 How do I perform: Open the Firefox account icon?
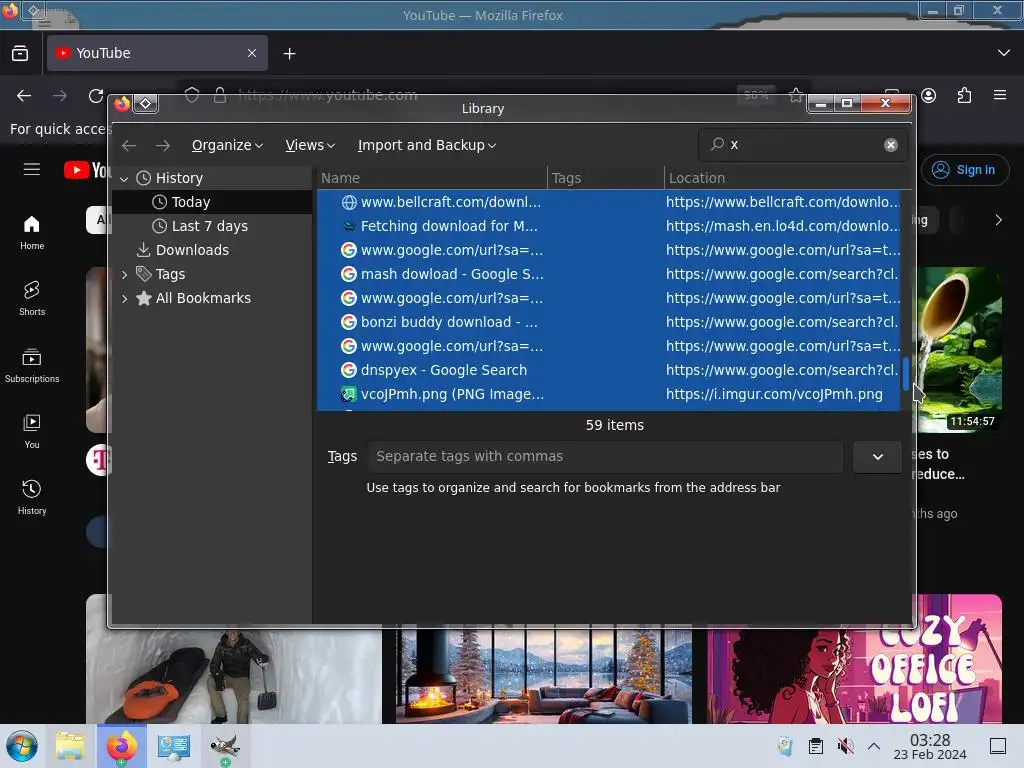click(x=929, y=96)
